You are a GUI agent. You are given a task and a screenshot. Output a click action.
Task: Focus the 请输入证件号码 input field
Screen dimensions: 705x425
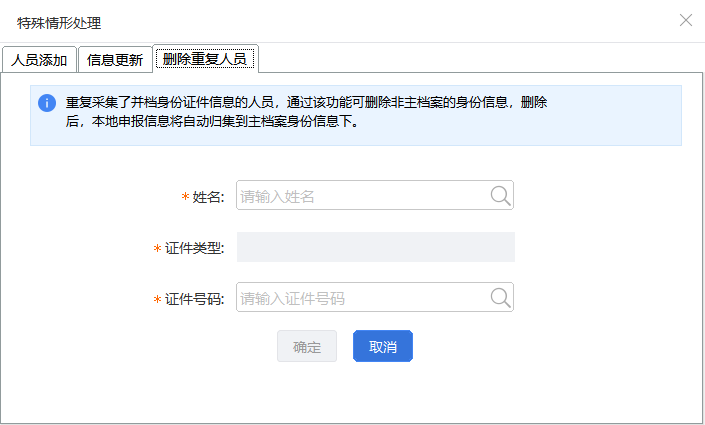pos(362,297)
